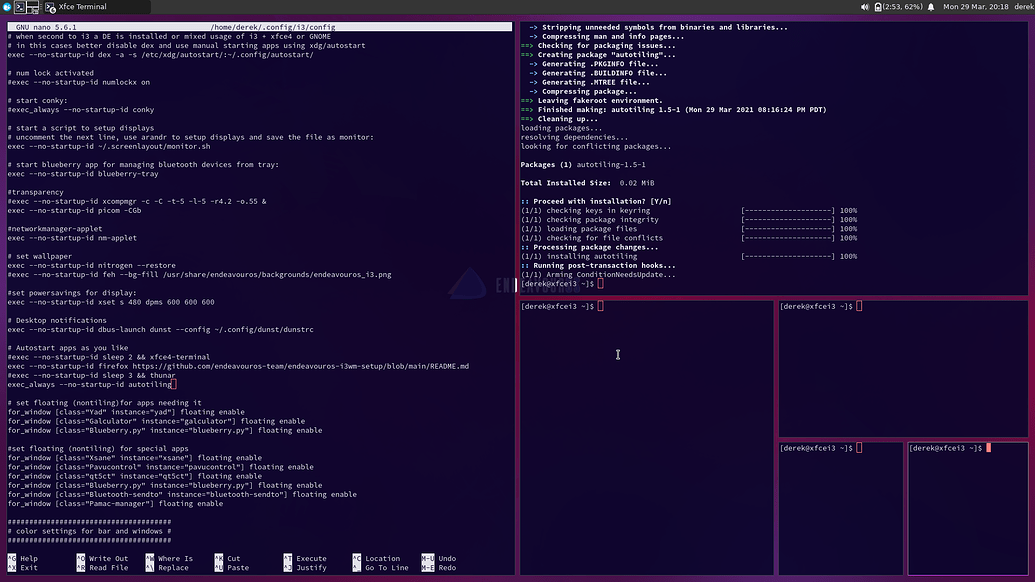Click Write Out to save the i3 config
The height and width of the screenshot is (582, 1035).
click(106, 558)
